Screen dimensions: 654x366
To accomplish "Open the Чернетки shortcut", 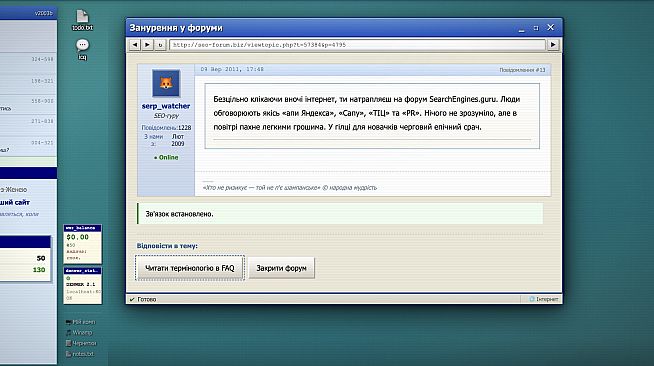I will point(81,343).
